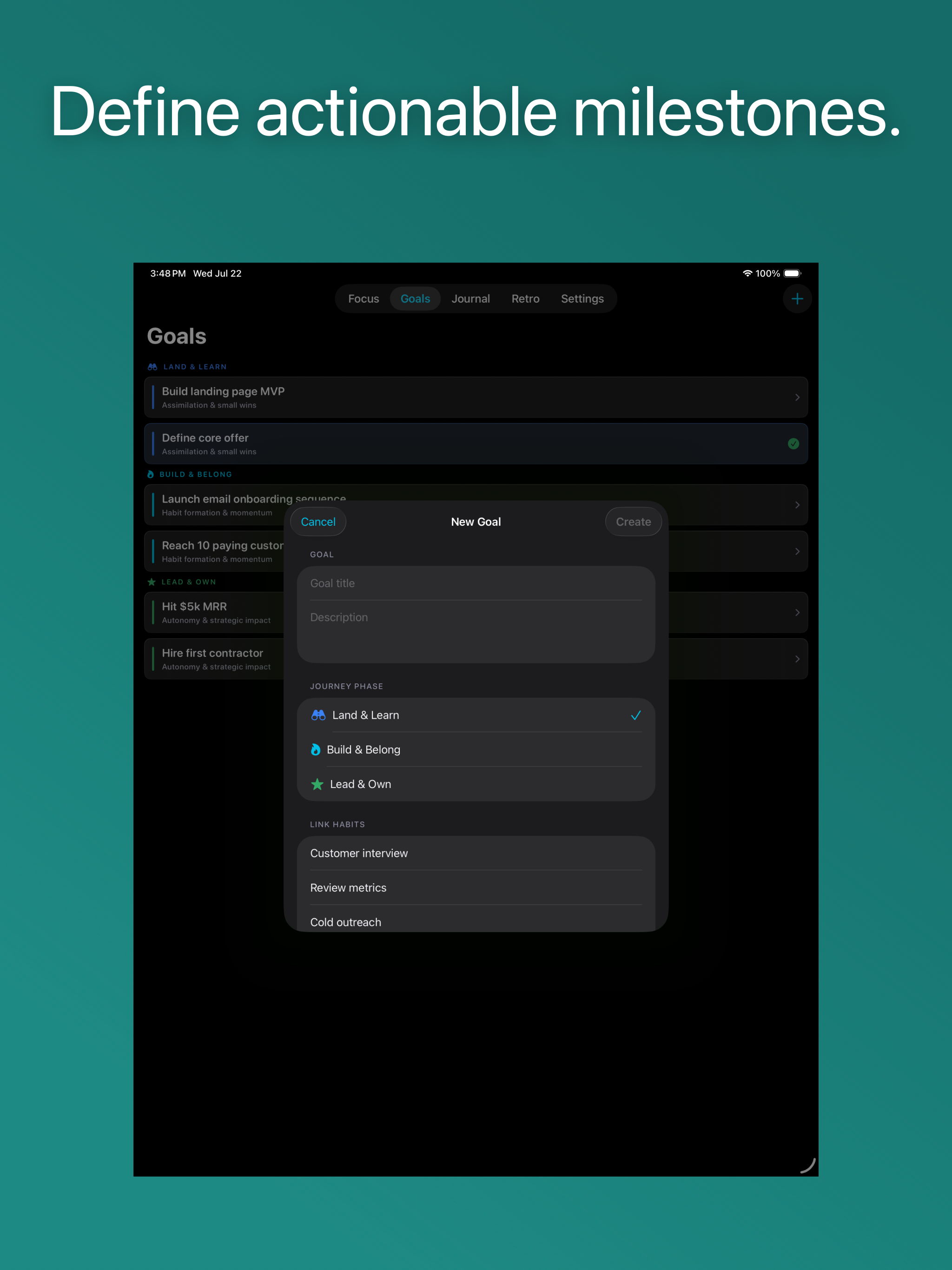Switch to the Settings tab

click(x=582, y=298)
